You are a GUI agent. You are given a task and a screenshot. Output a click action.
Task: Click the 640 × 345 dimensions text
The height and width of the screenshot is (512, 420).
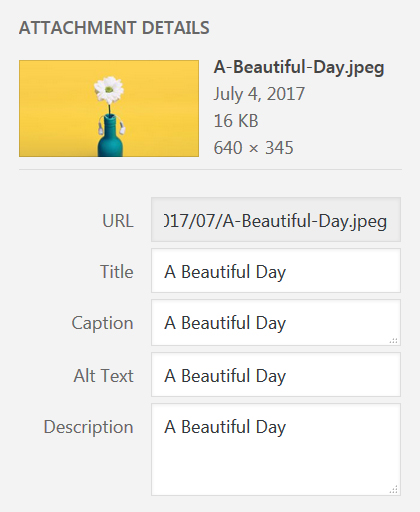pyautogui.click(x=253, y=148)
